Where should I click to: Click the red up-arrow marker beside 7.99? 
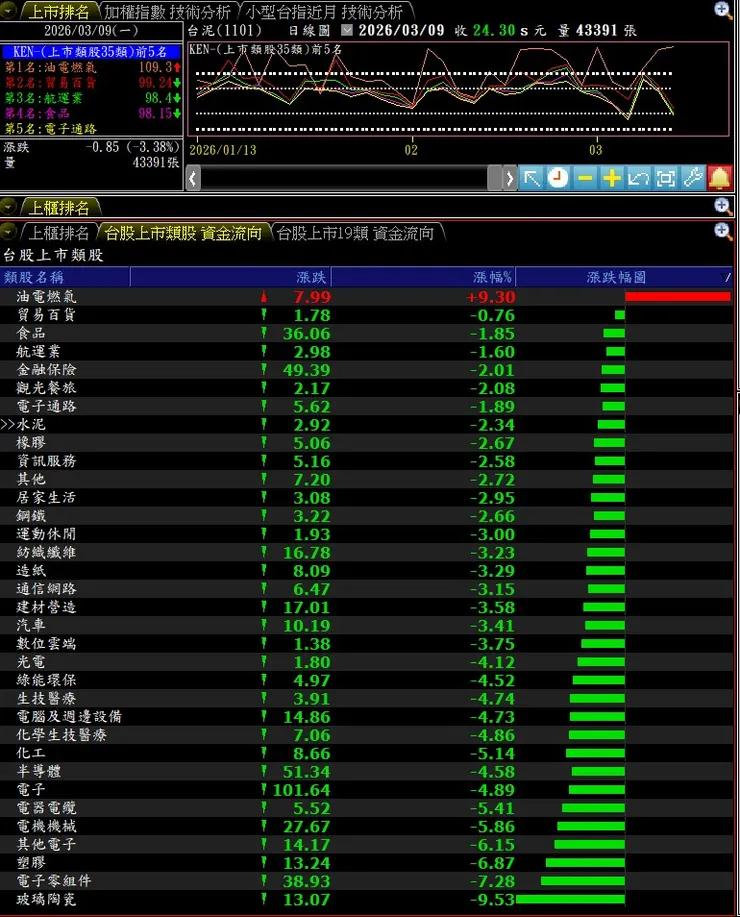click(x=264, y=297)
